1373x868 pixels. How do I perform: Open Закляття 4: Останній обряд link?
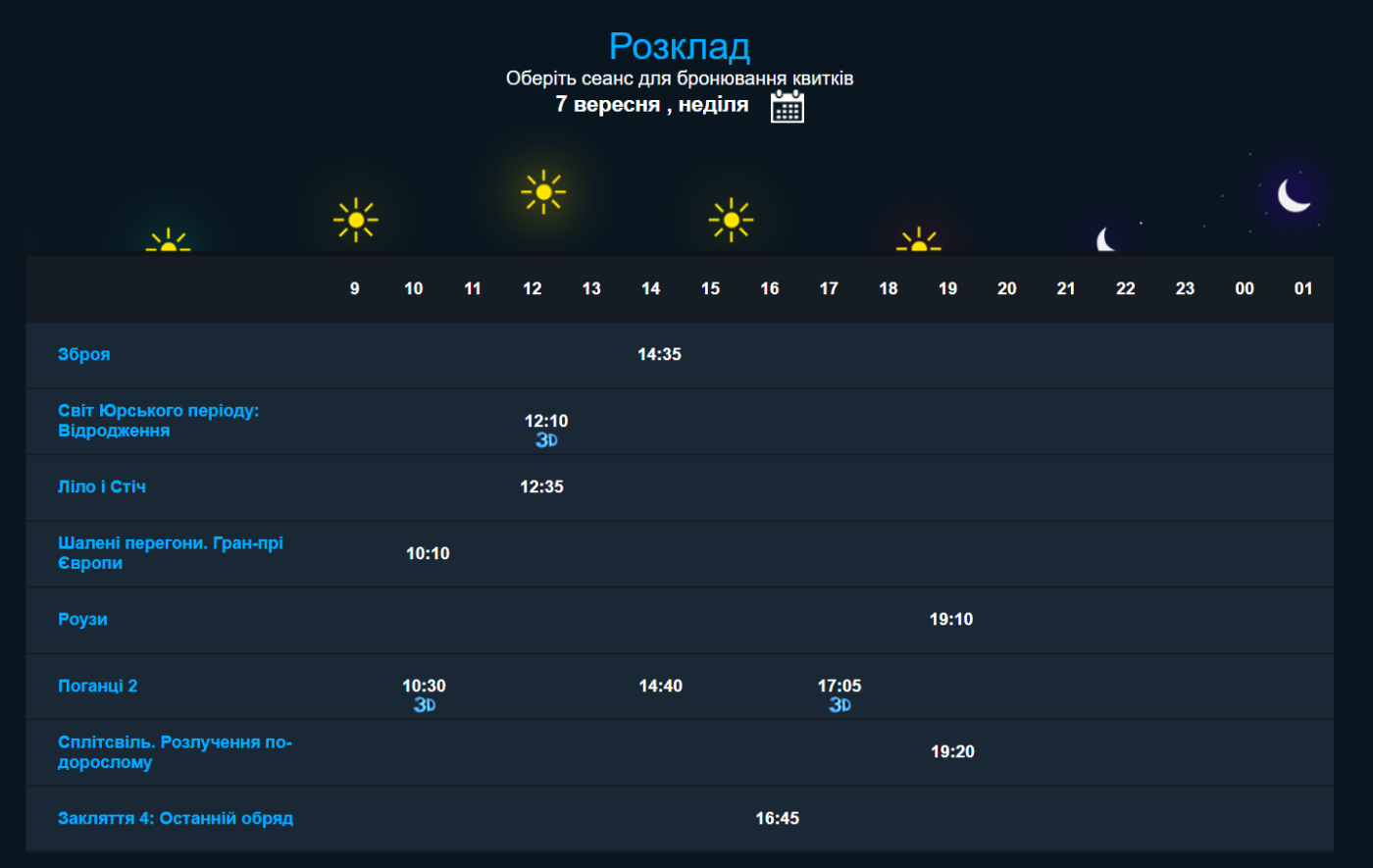[x=176, y=818]
